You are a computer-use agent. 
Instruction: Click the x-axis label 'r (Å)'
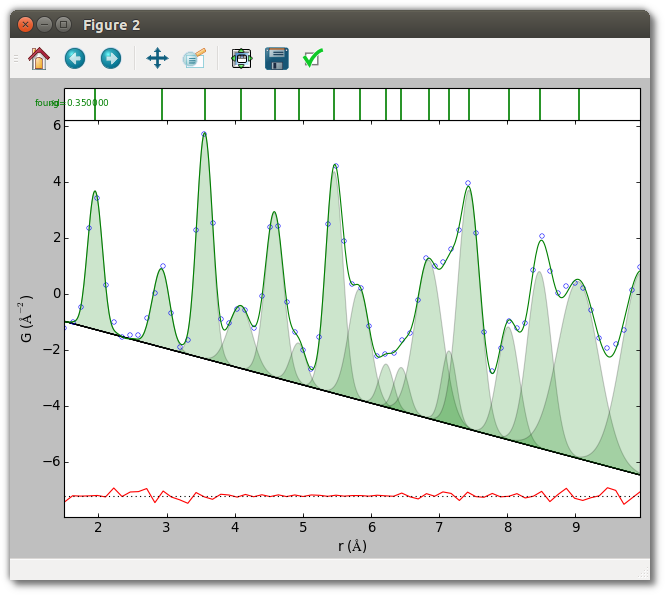pos(351,546)
